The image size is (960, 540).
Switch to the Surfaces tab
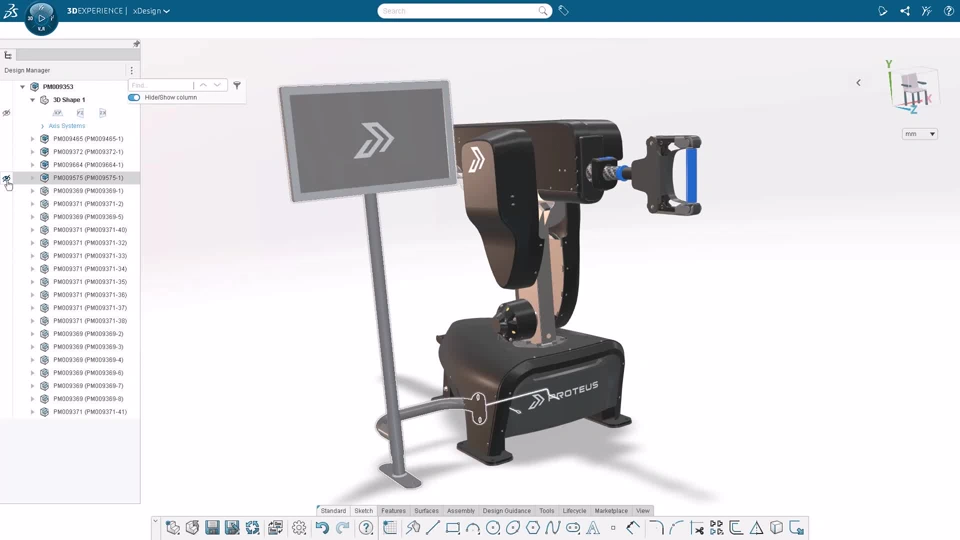[x=426, y=511]
